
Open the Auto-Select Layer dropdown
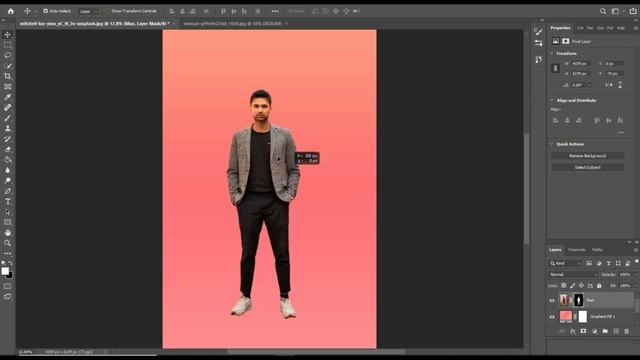[x=89, y=11]
